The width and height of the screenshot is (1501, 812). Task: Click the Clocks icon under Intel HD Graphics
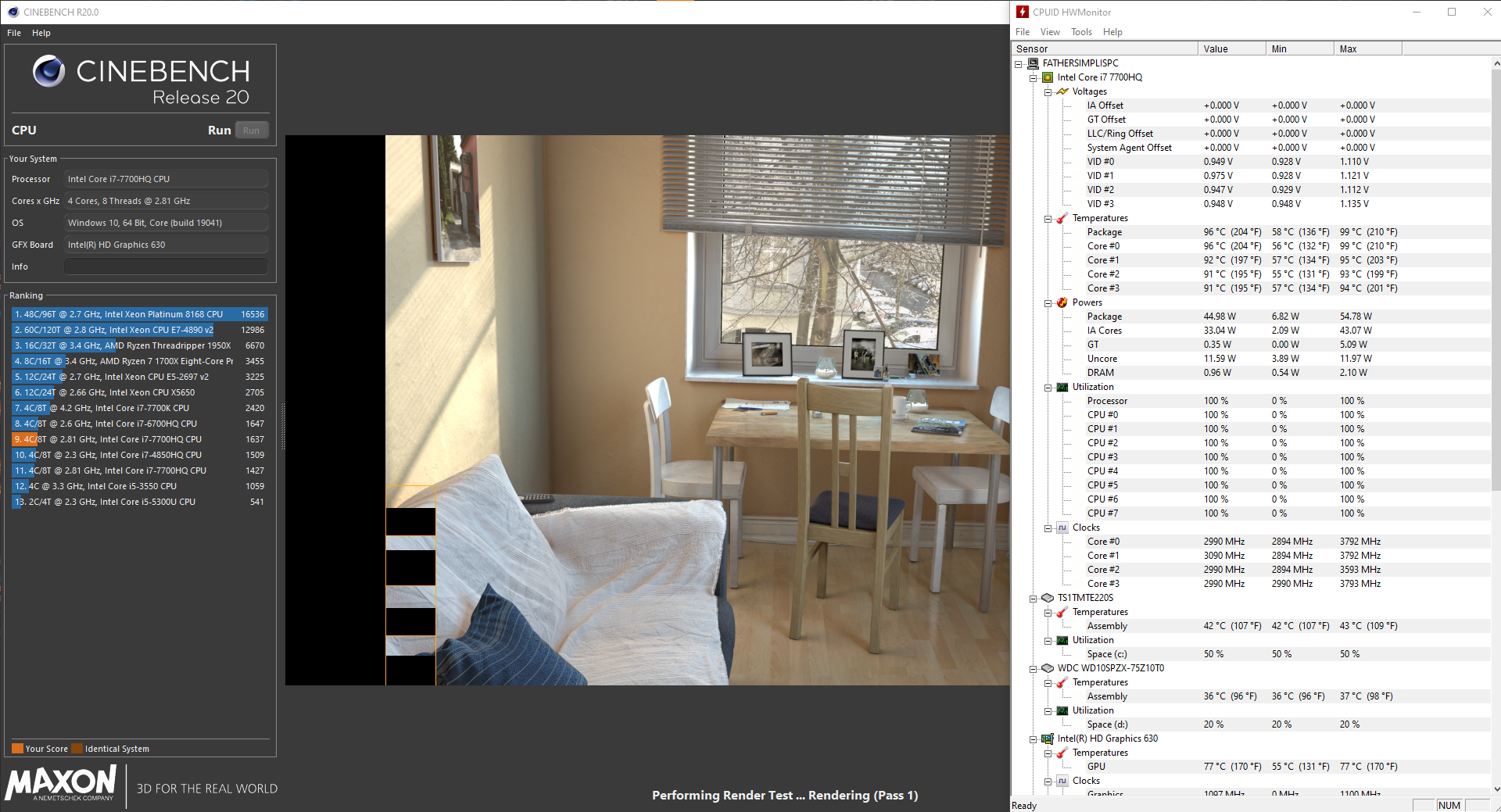pyautogui.click(x=1062, y=781)
